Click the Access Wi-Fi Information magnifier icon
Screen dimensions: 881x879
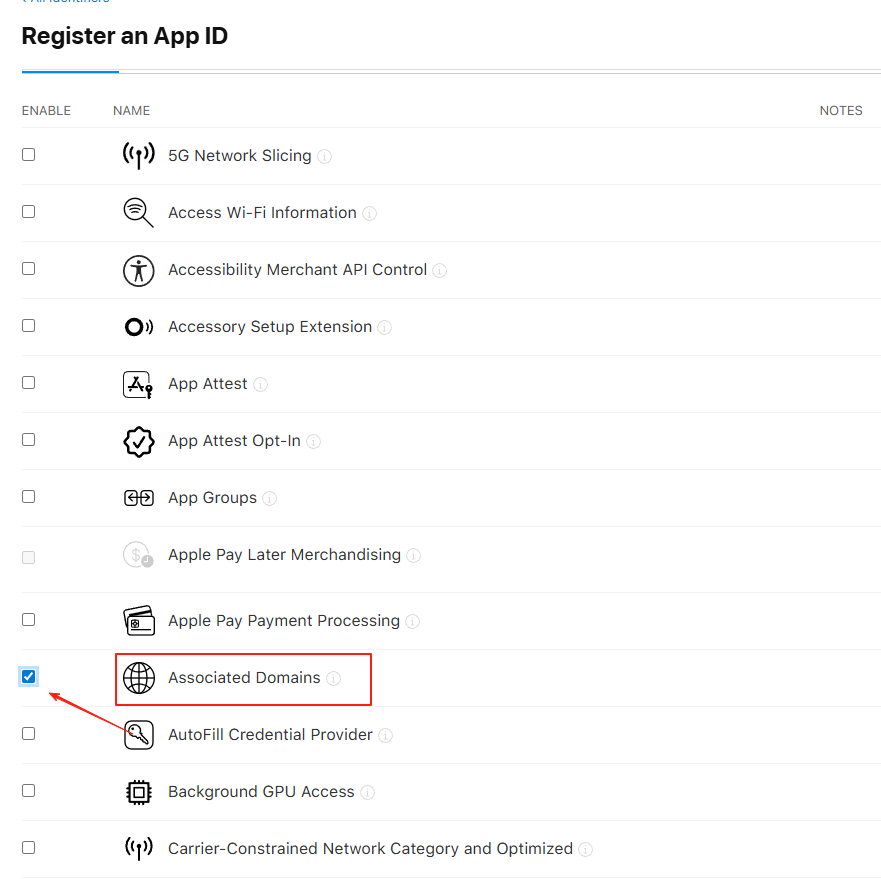pyautogui.click(x=138, y=212)
